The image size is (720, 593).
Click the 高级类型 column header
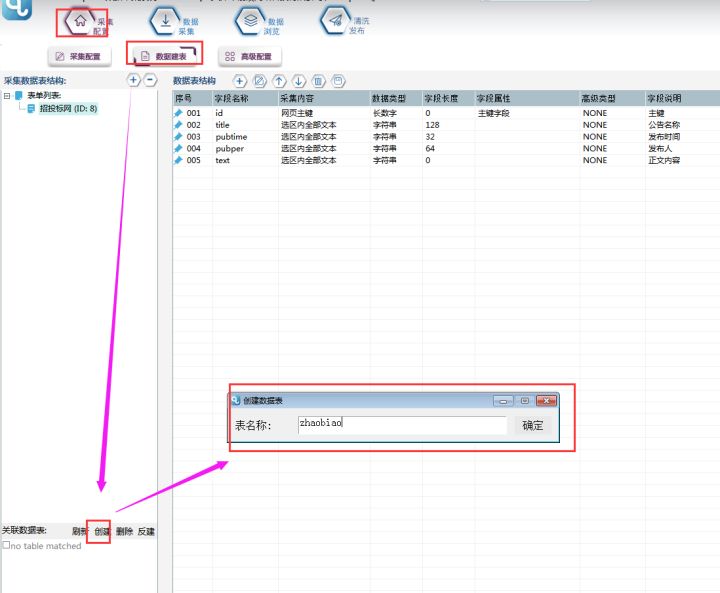coord(613,98)
